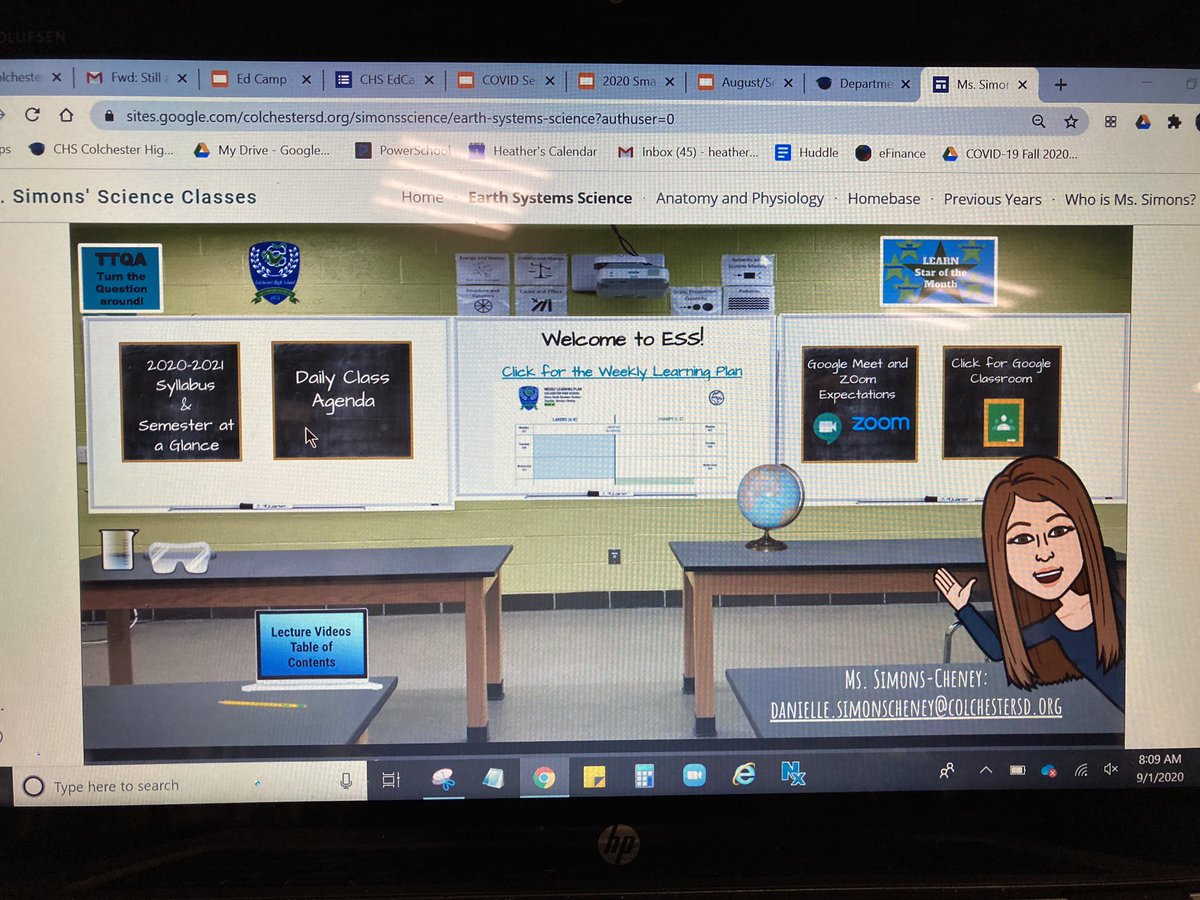Viewport: 1200px width, 900px height.
Task: Open the eFinance bookmark
Action: coord(891,153)
